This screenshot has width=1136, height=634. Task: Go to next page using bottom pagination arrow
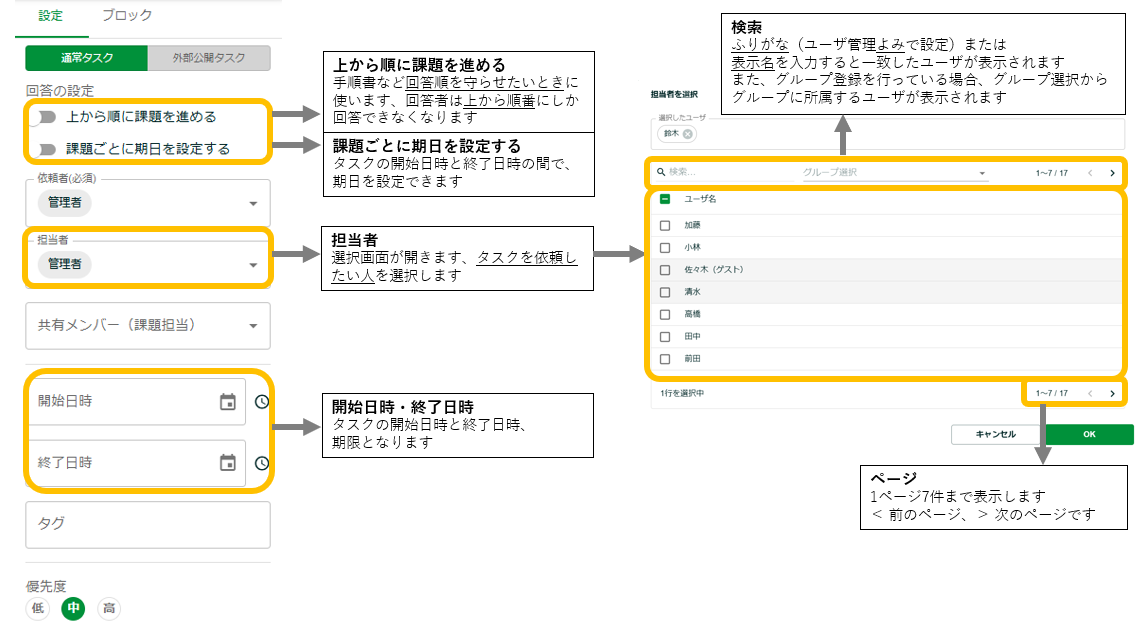click(1112, 393)
